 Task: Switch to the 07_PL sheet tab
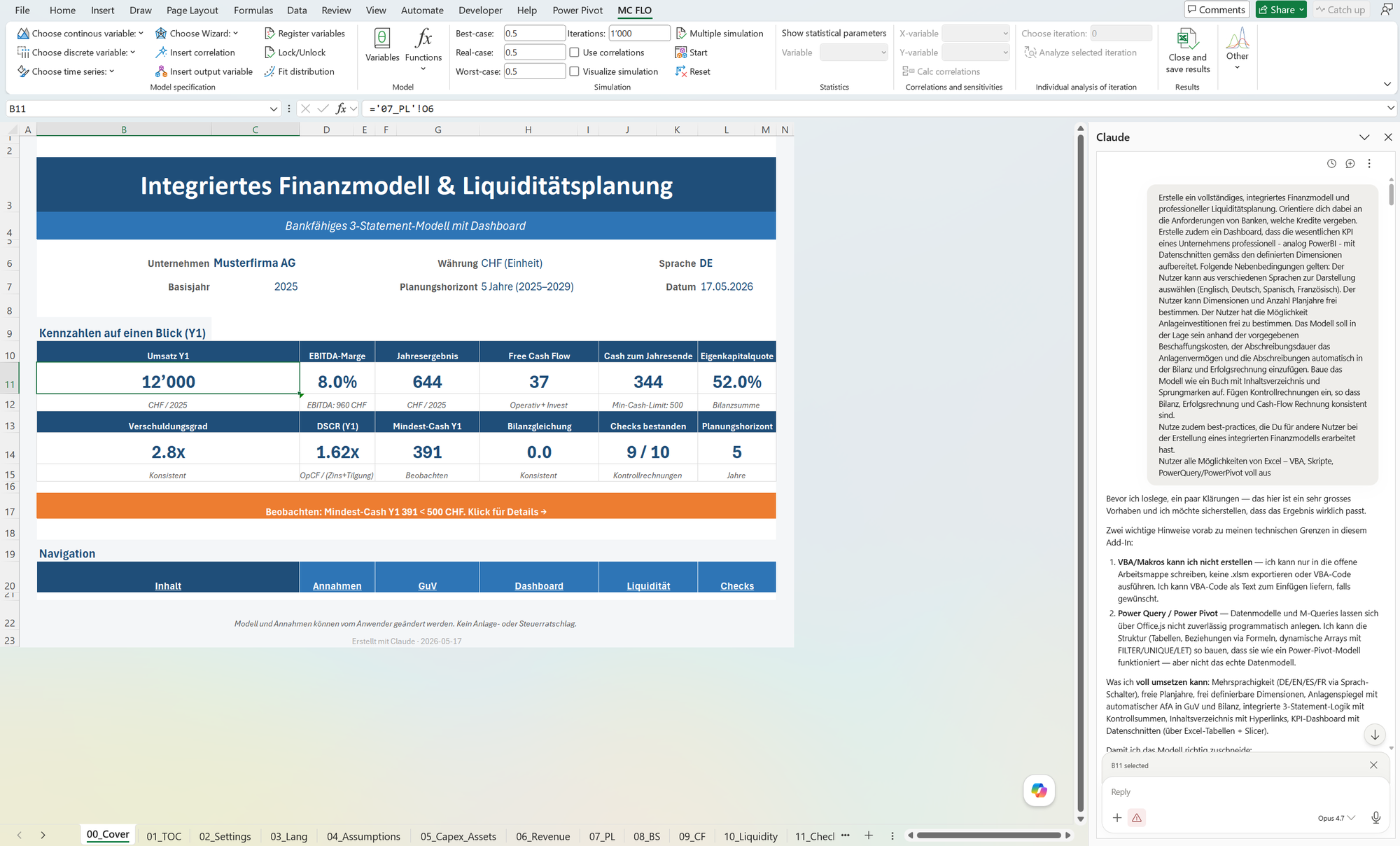602,836
